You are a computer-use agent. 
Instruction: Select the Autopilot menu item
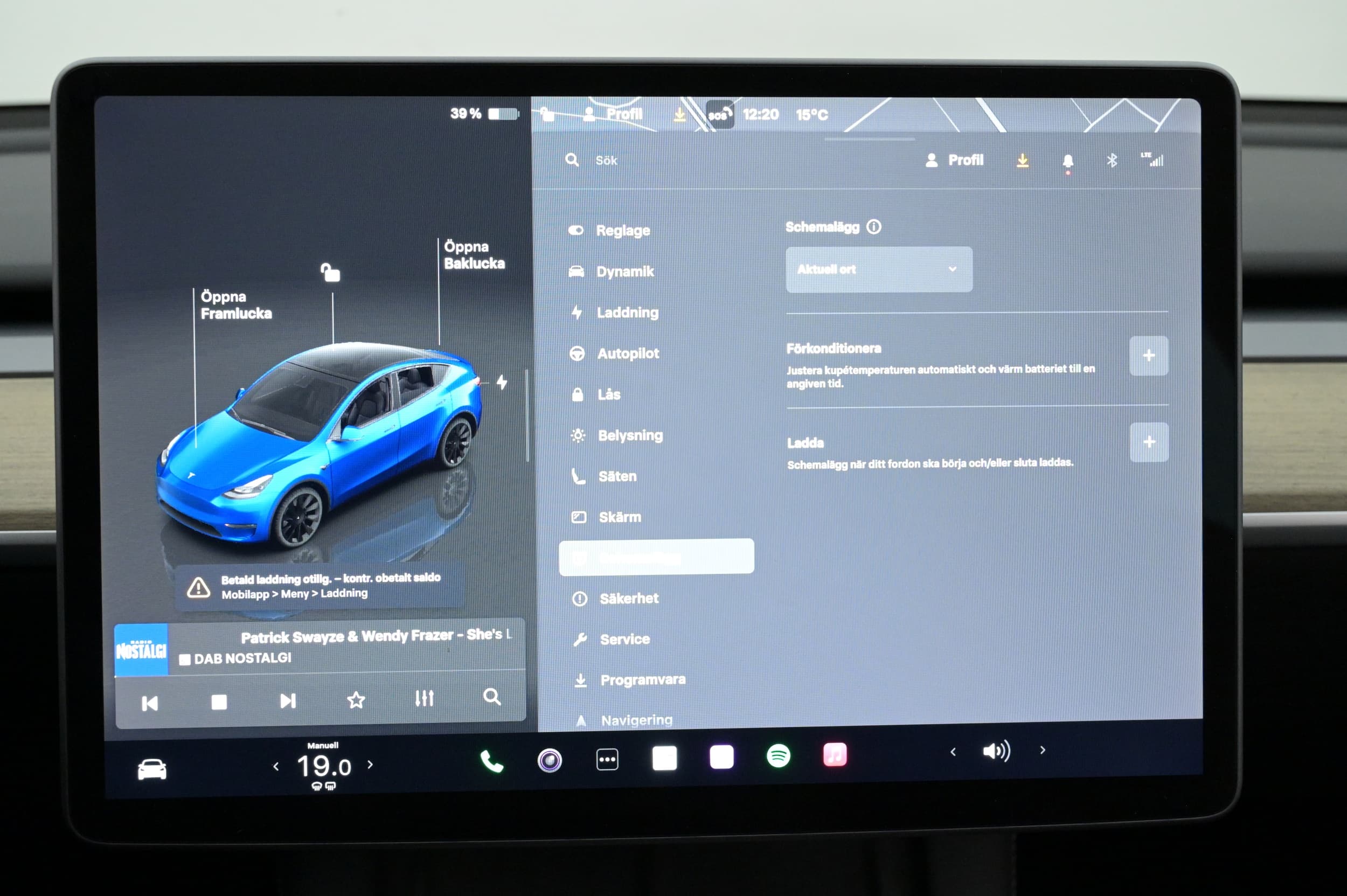point(628,354)
